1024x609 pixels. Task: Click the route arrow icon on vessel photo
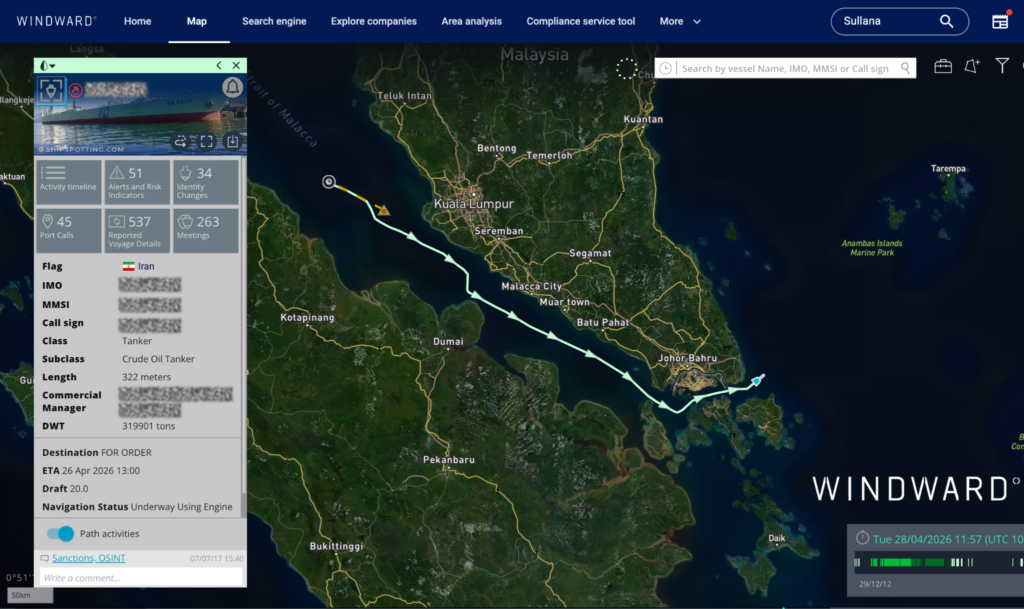181,141
